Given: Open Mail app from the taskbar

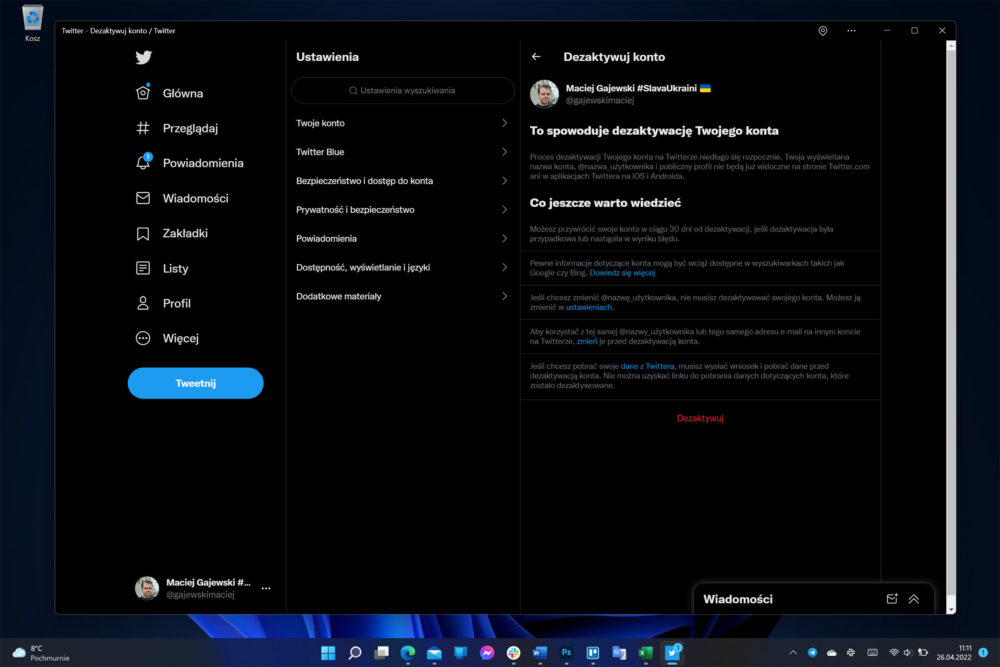Looking at the screenshot, I should click(434, 652).
